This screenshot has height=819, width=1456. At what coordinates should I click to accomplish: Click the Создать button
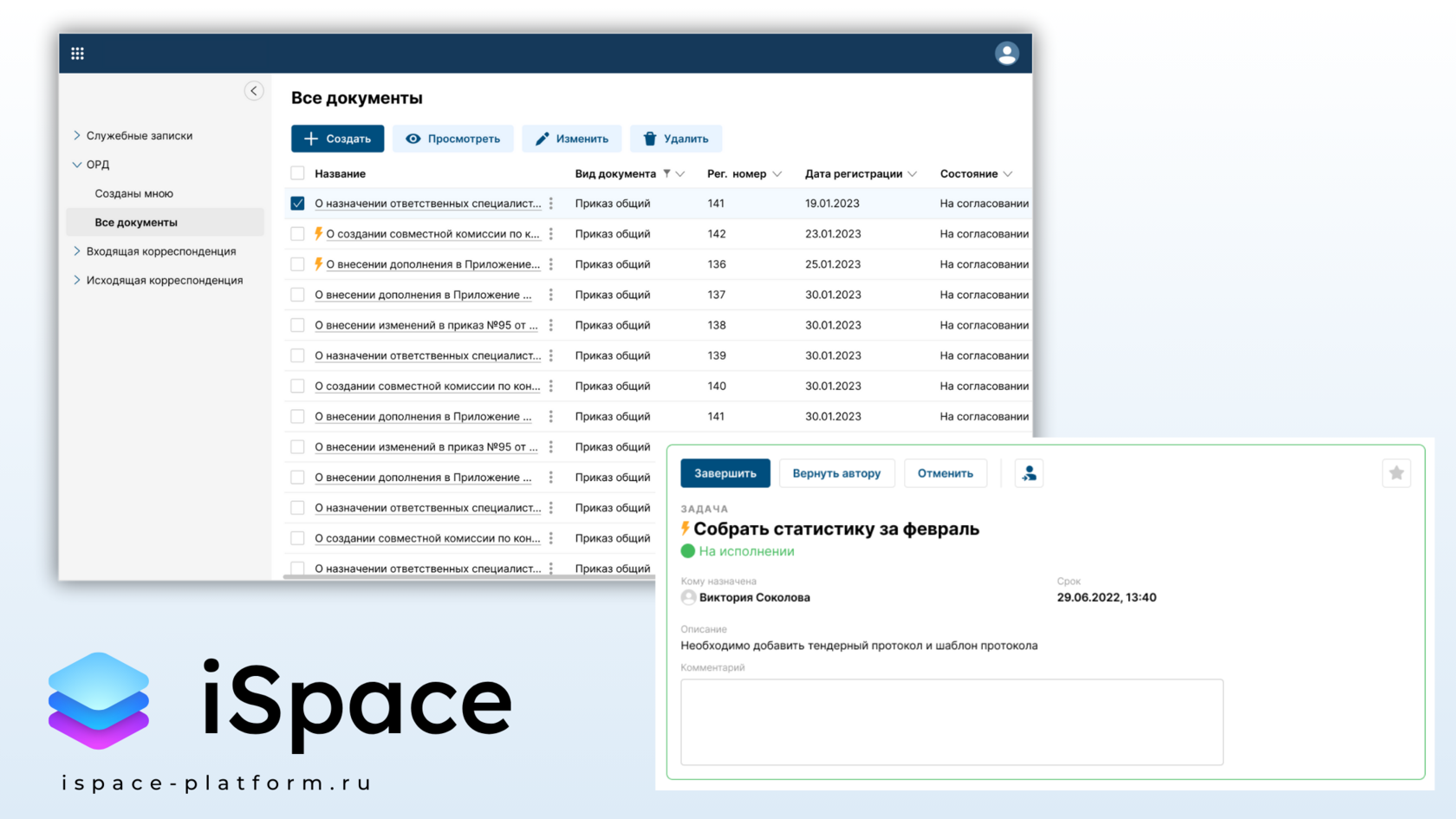coord(337,139)
